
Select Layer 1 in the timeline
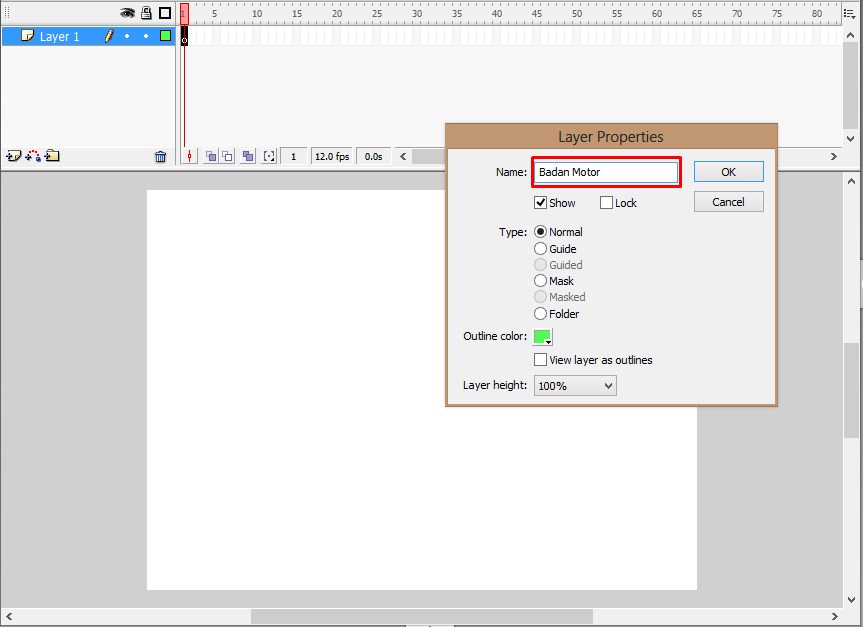60,36
